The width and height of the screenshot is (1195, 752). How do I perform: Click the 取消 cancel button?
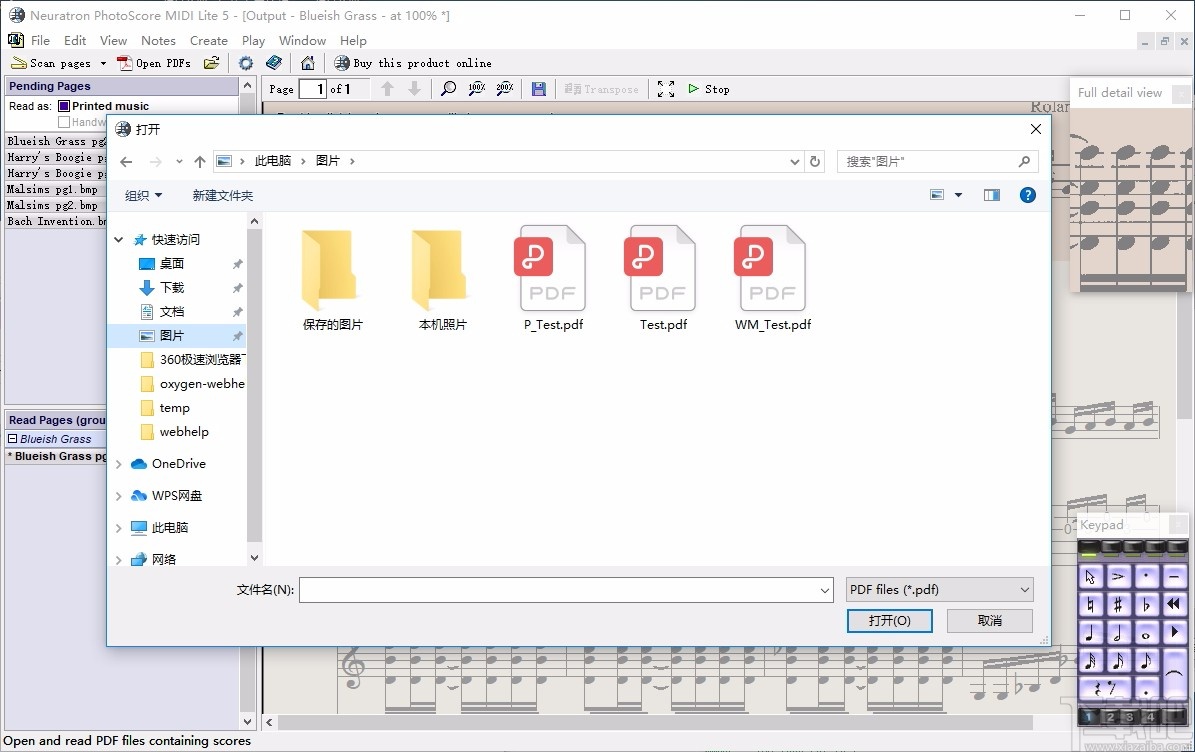pos(989,620)
